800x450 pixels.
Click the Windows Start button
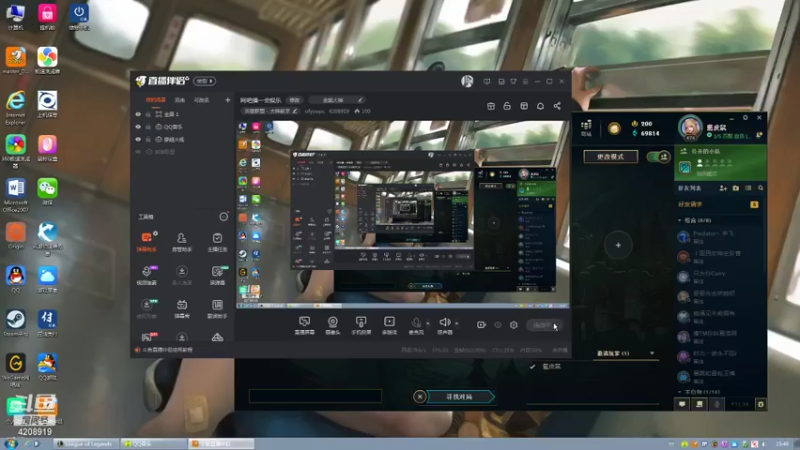point(9,444)
